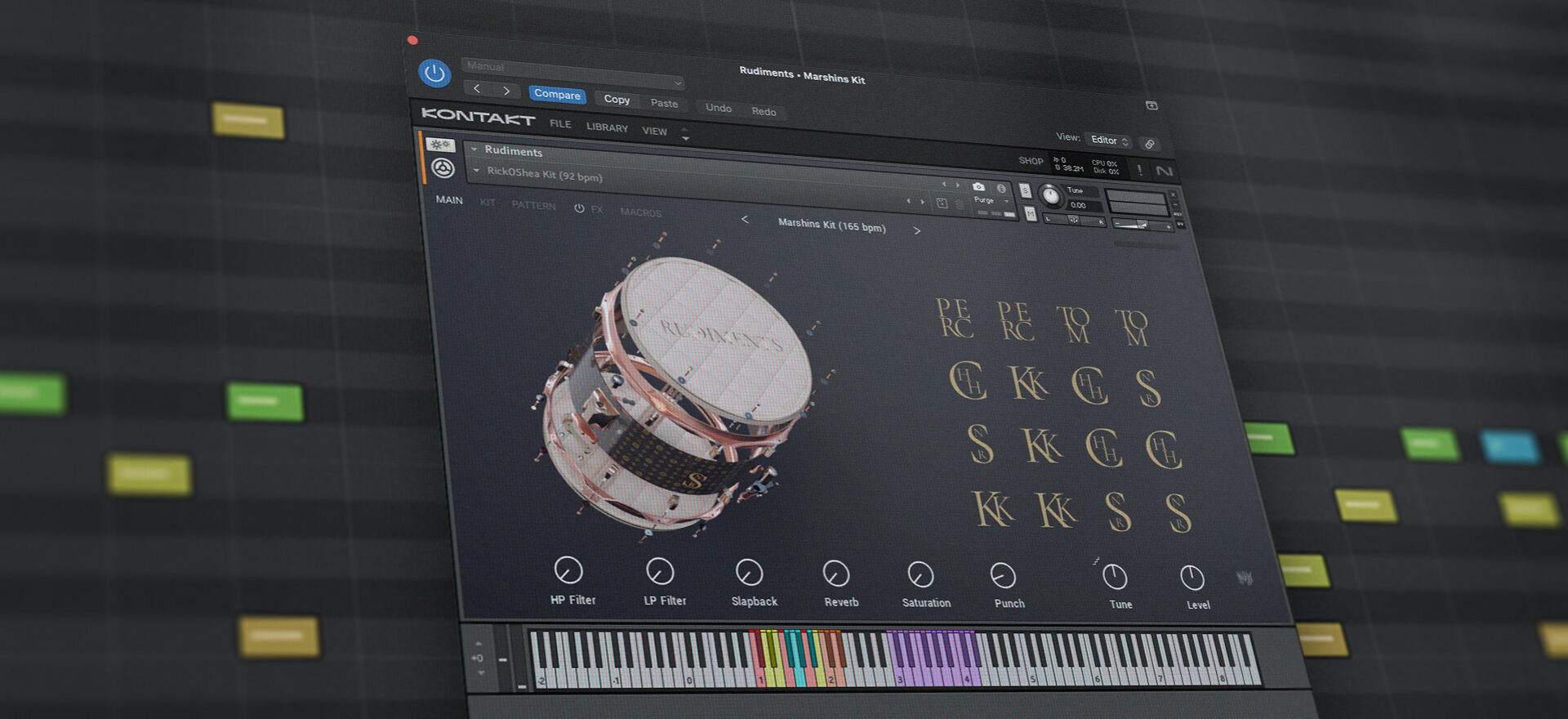
Task: Click the Copy button
Action: coord(617,100)
